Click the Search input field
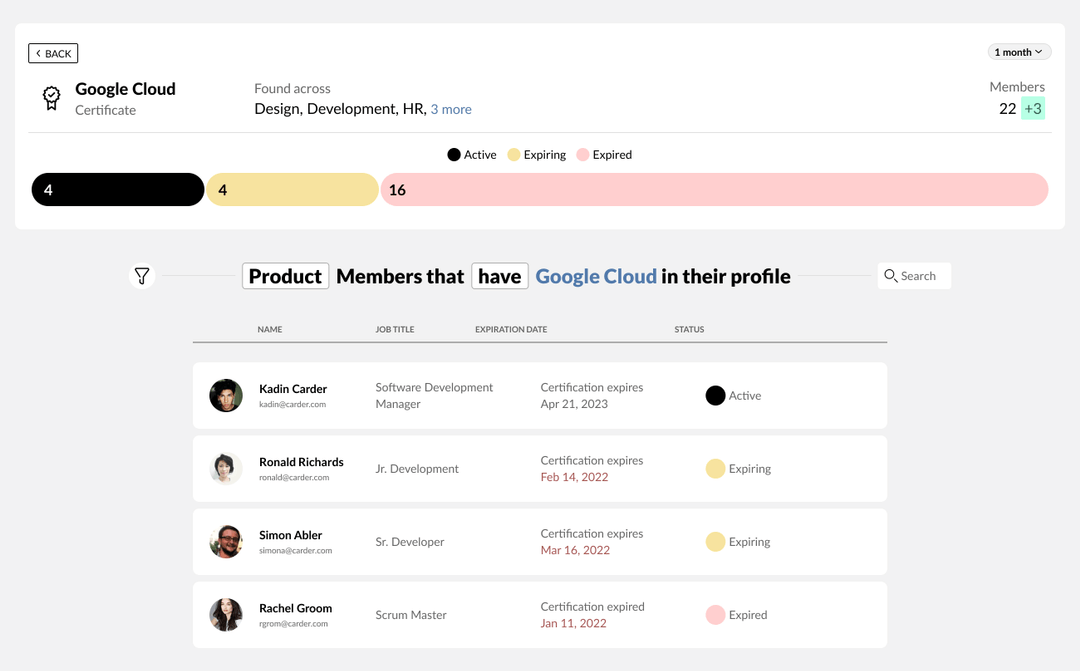The width and height of the screenshot is (1080, 671). point(914,276)
